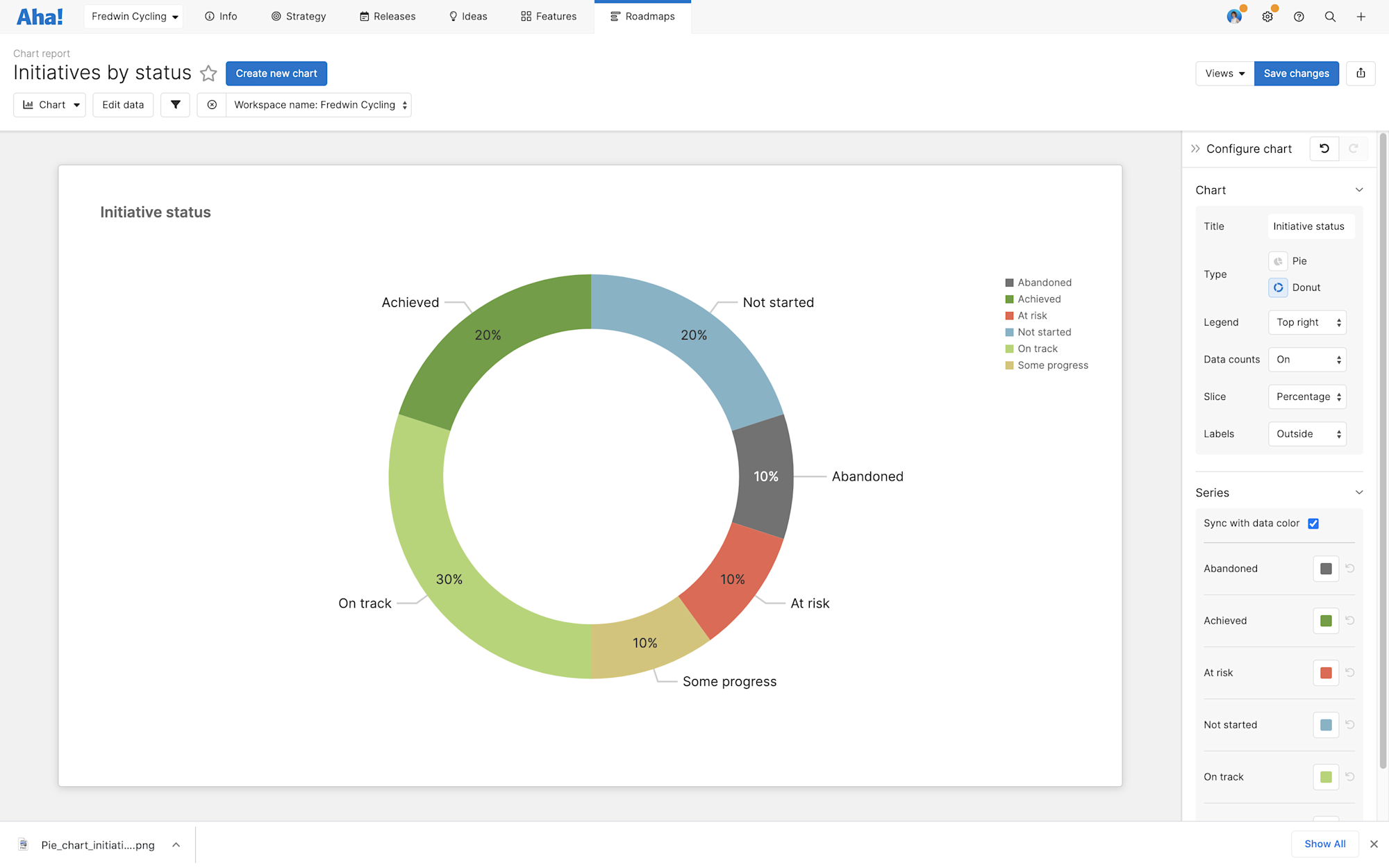
Task: Click the undo configuration icon
Action: pos(1324,149)
